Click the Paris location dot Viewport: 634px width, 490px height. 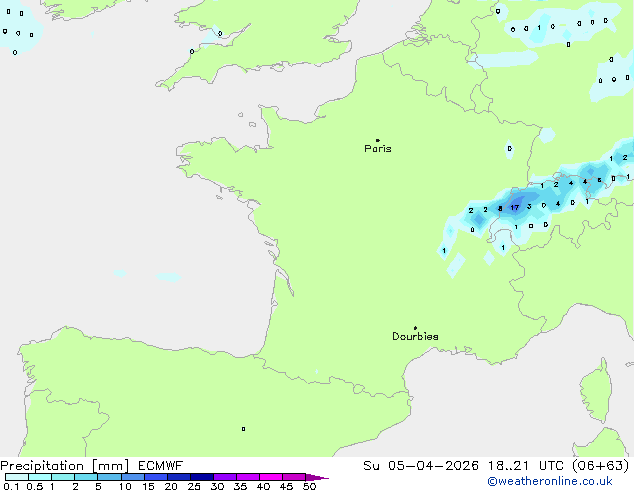tap(378, 140)
